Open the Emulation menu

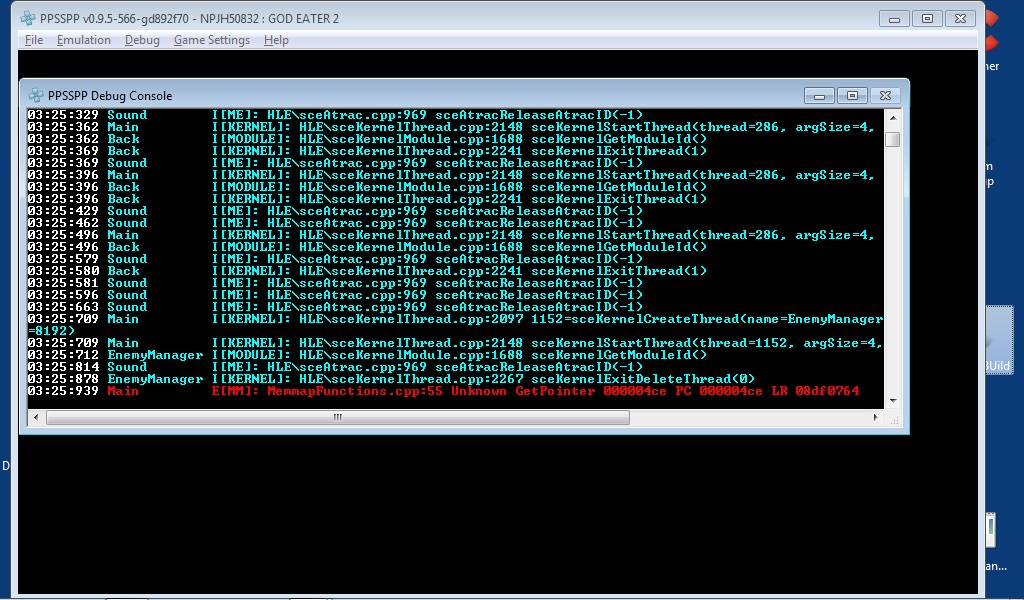[84, 40]
